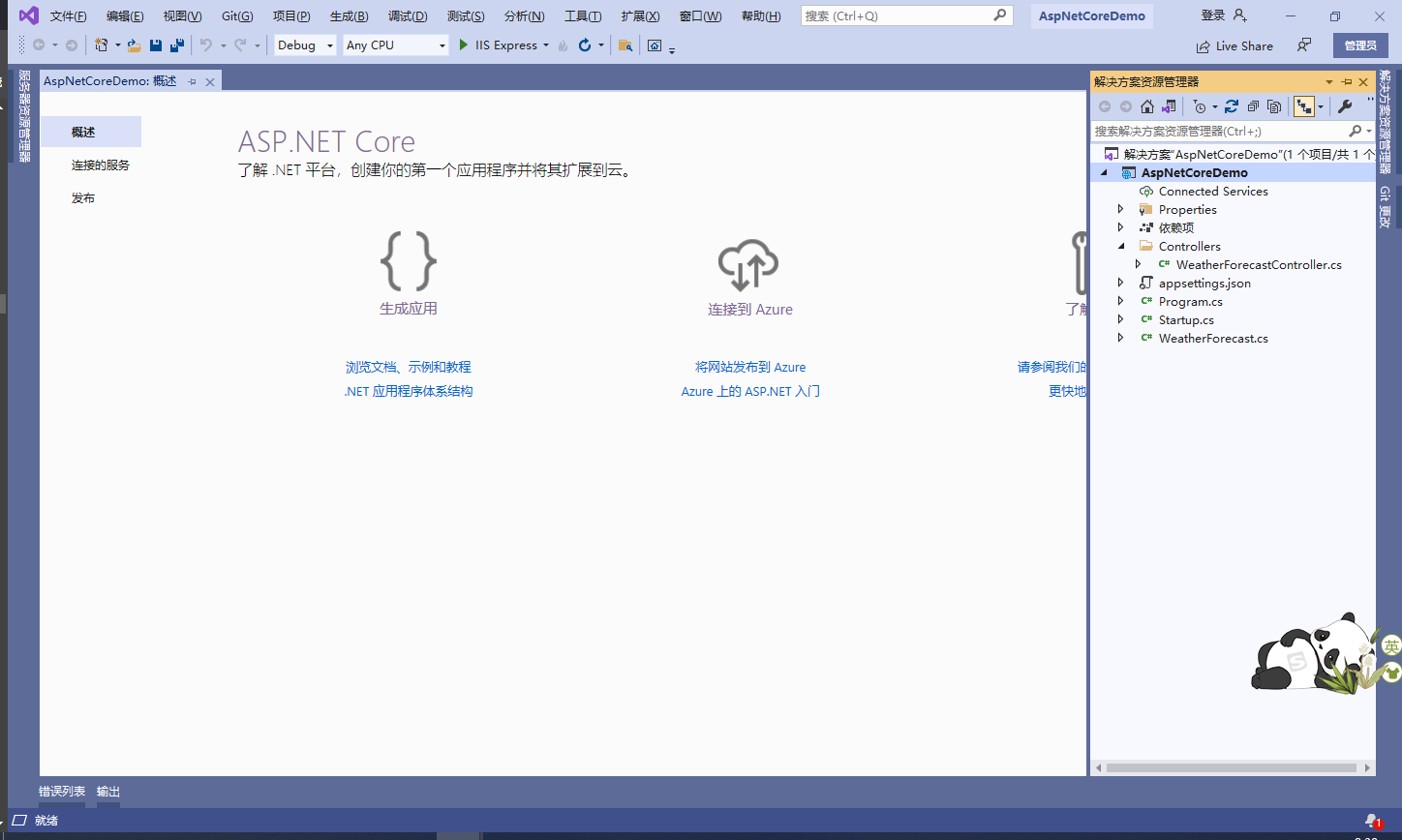Screen dimensions: 1402x840
Task: Click the Connect to Azure cloud icon
Action: coord(748,265)
